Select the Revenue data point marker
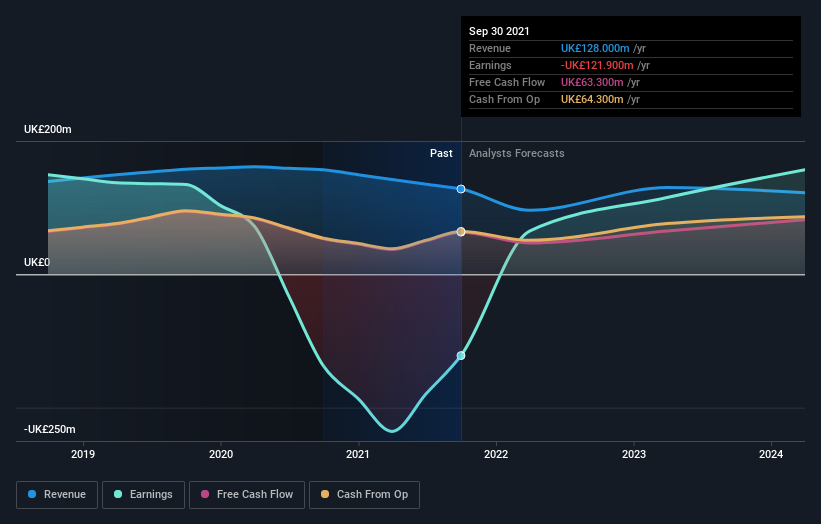Viewport: 821px width, 524px height. pos(461,189)
